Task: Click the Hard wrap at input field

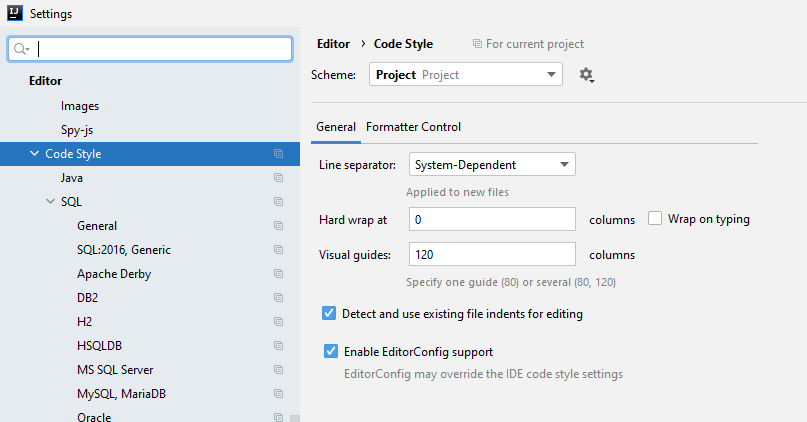Action: tap(492, 220)
